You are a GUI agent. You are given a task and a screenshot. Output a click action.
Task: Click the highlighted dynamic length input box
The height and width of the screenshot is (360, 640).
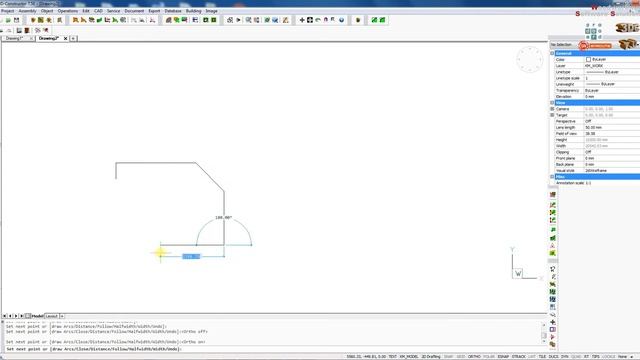(x=191, y=256)
